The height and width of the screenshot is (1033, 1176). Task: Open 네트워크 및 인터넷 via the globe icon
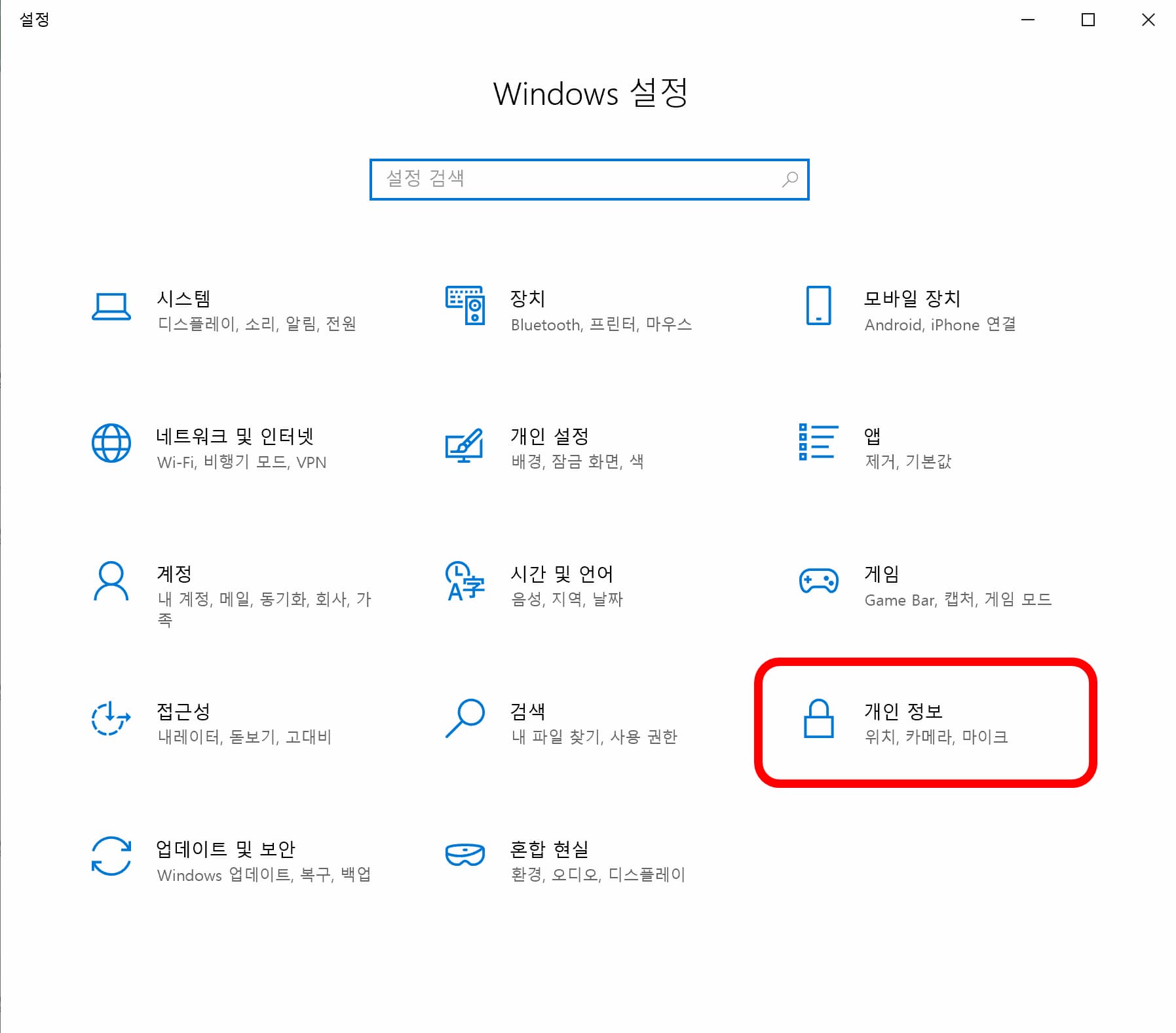click(x=111, y=444)
